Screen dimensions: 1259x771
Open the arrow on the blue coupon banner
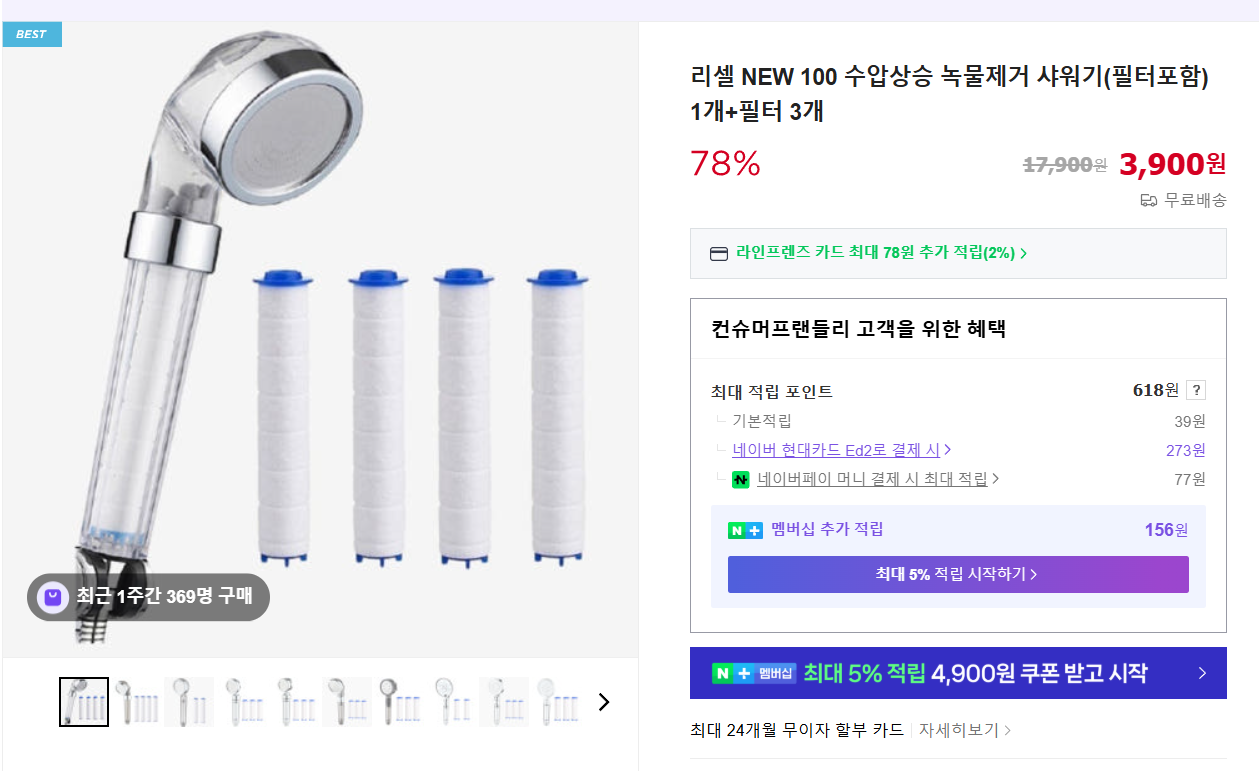coord(1202,673)
